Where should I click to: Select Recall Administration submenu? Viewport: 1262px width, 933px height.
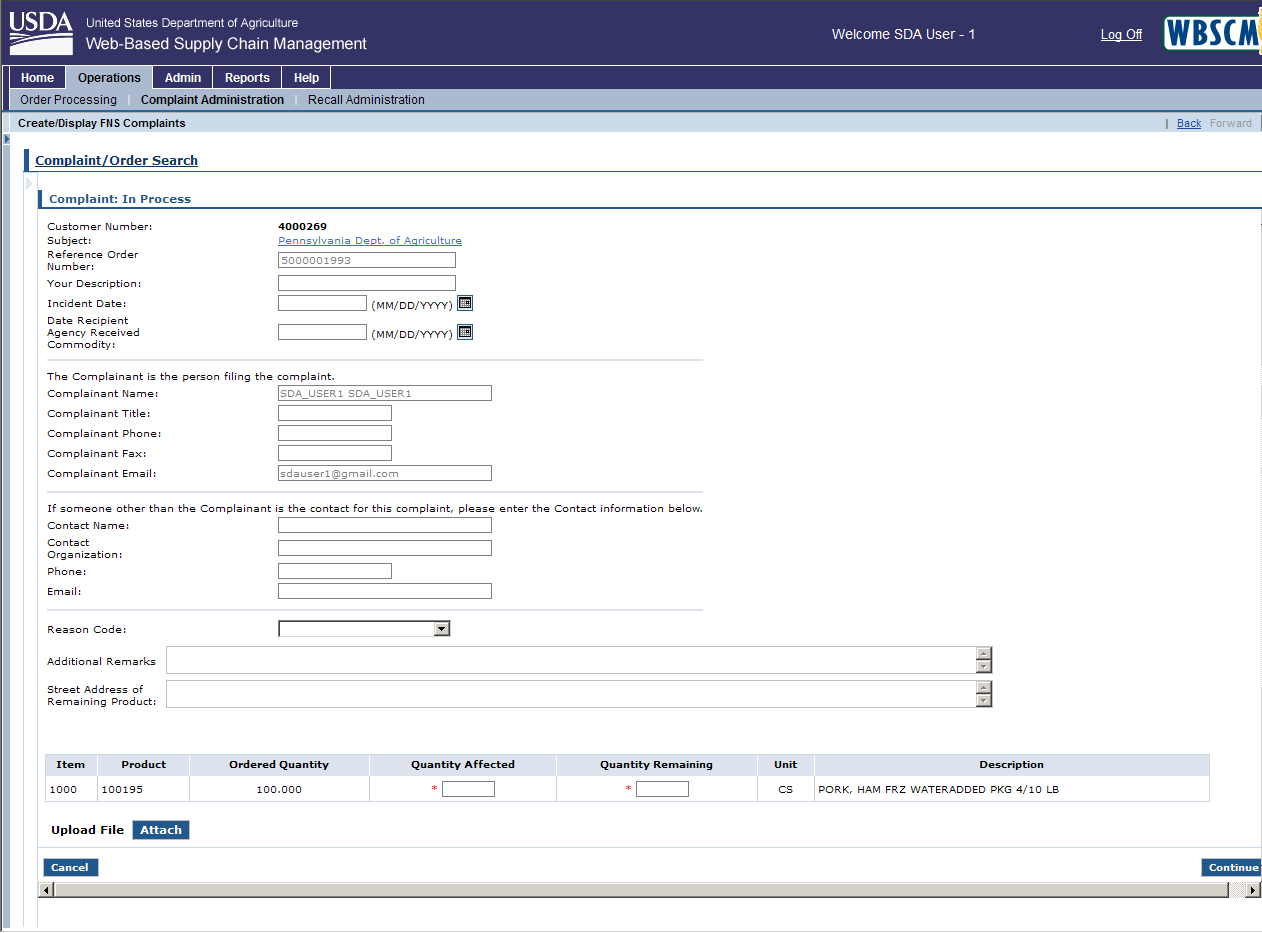point(366,100)
